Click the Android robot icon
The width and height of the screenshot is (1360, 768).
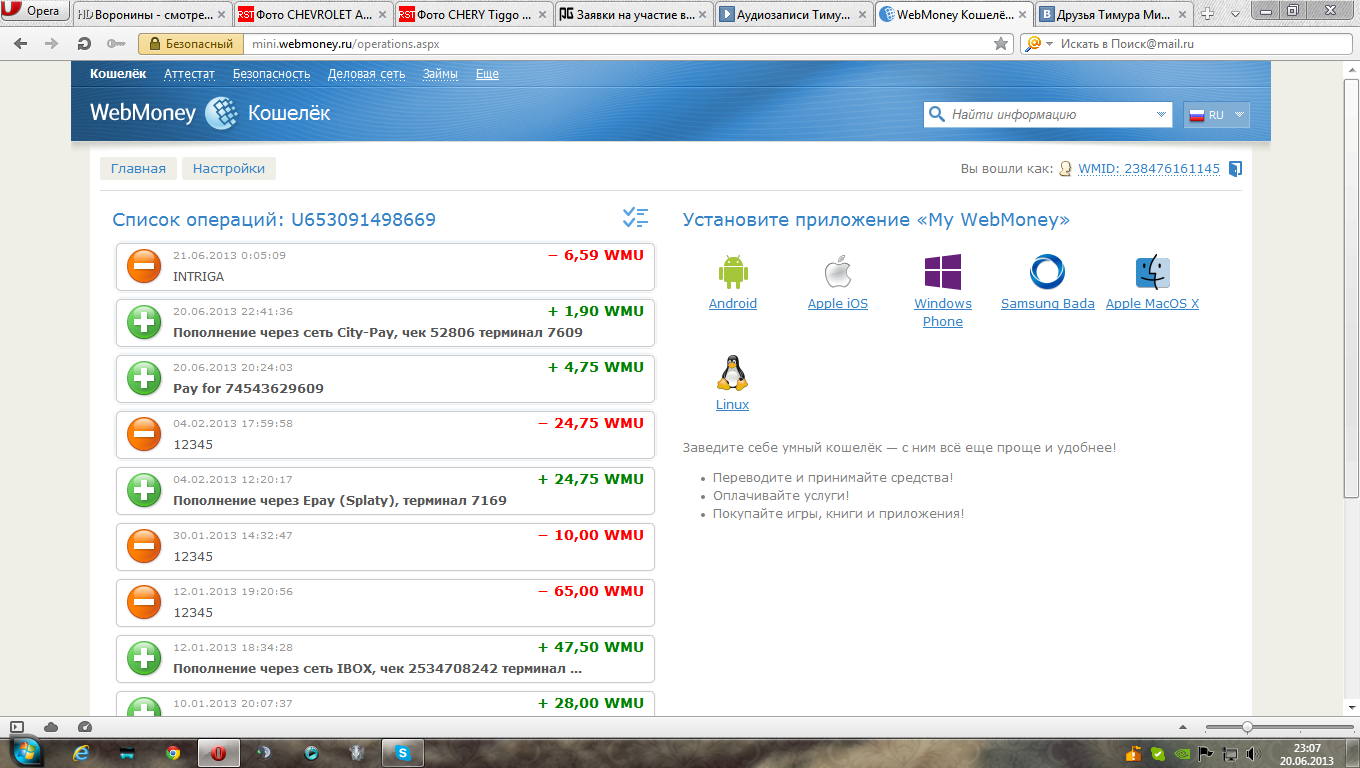(733, 272)
